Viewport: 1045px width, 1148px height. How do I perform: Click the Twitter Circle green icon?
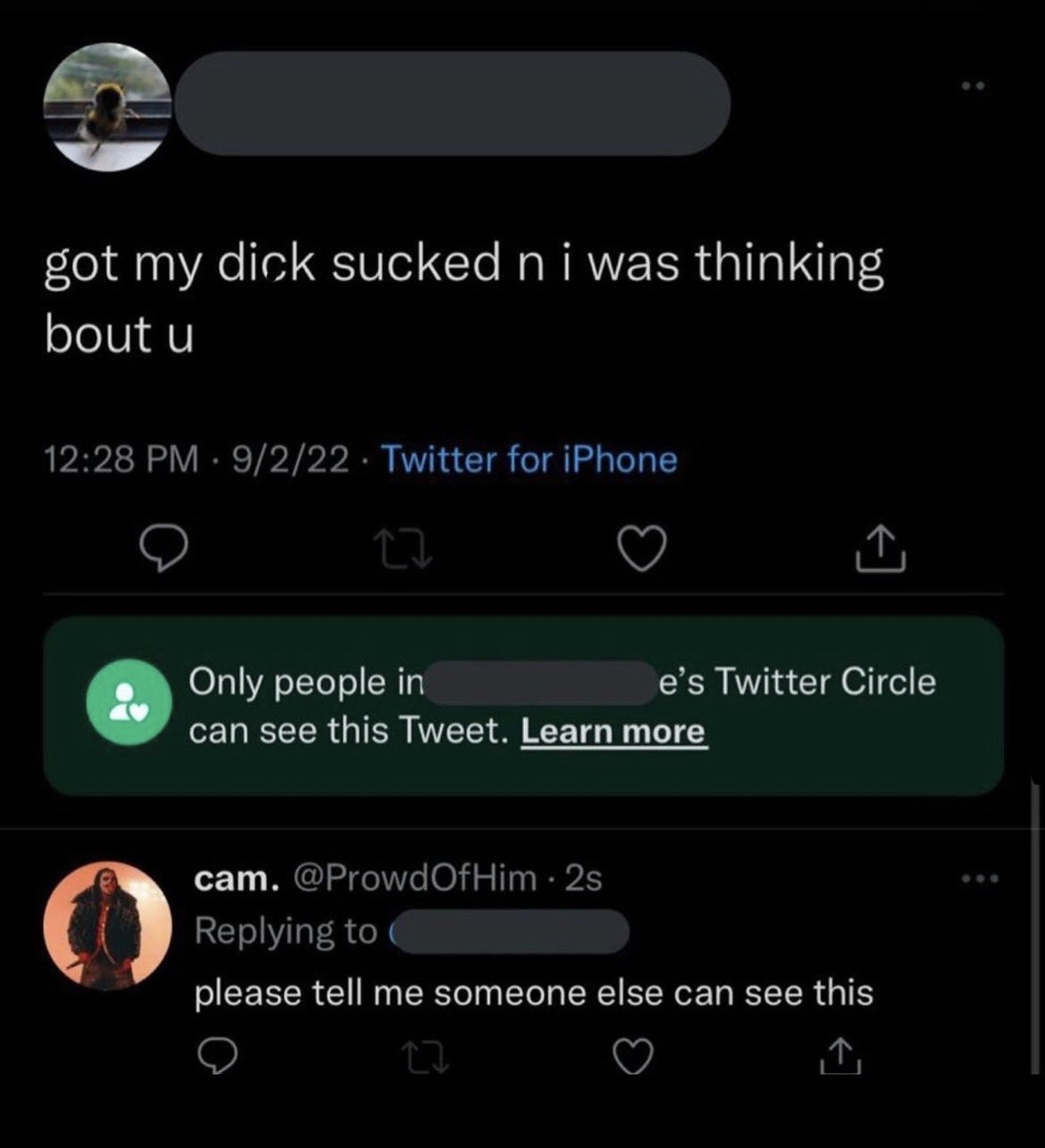pyautogui.click(x=129, y=702)
